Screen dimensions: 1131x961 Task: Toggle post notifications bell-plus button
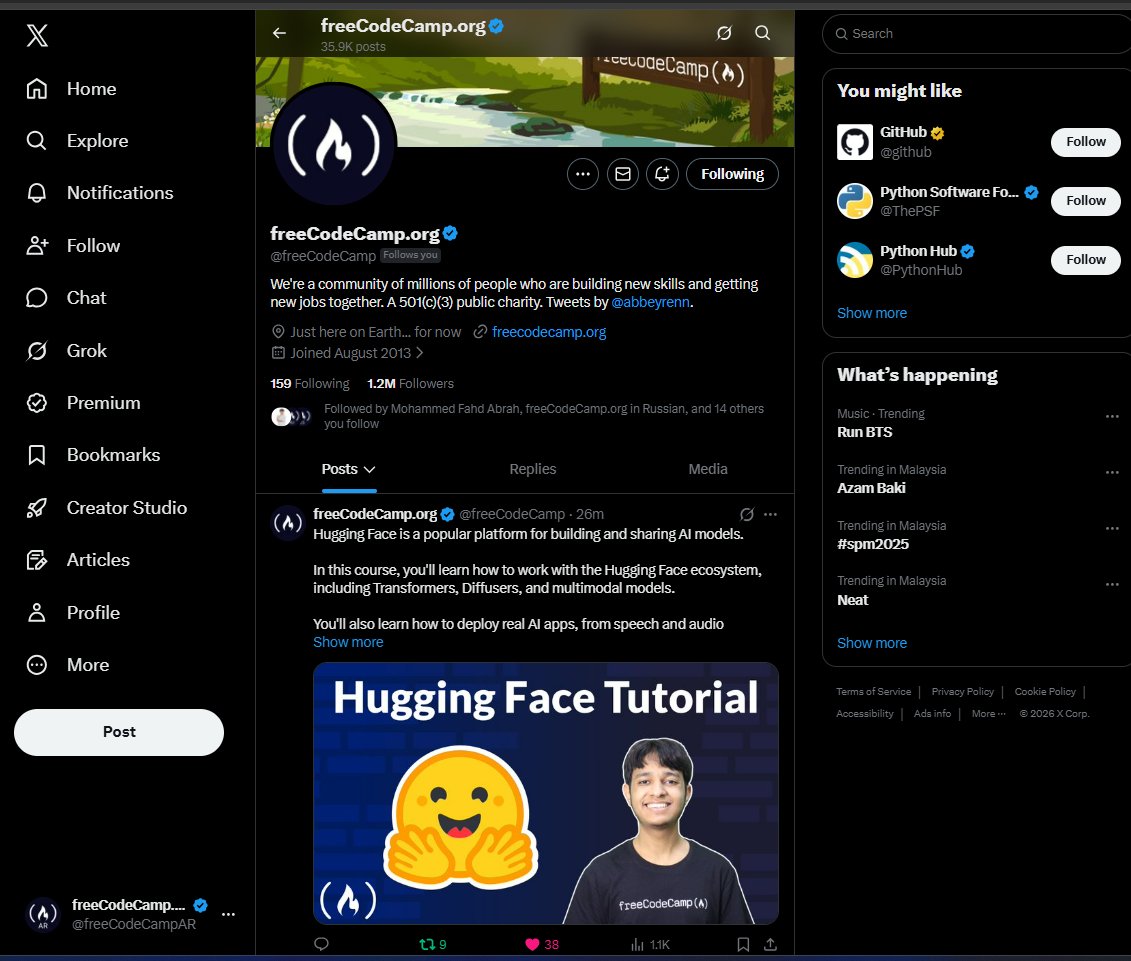tap(662, 174)
